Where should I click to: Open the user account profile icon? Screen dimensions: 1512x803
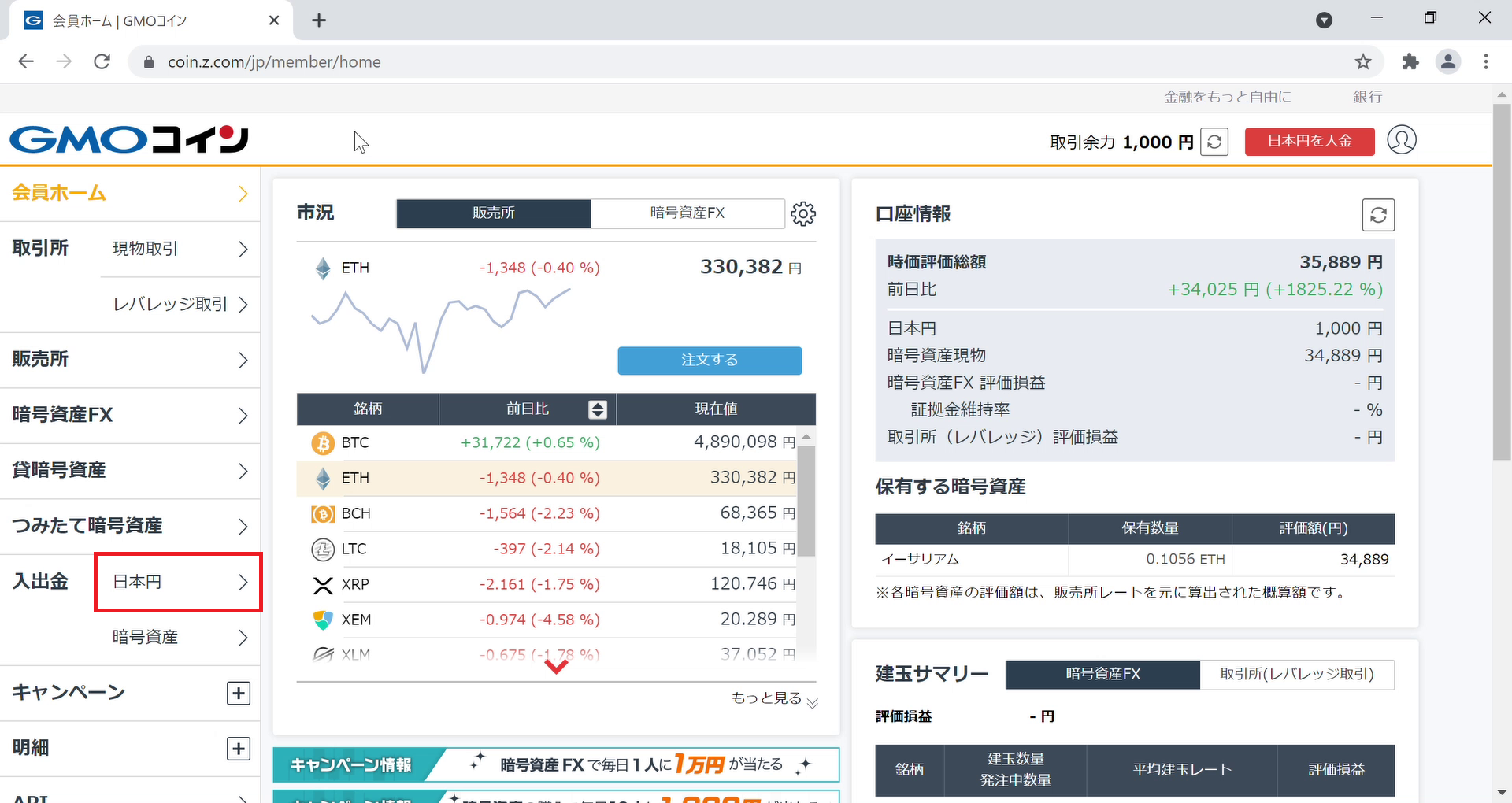[1401, 140]
